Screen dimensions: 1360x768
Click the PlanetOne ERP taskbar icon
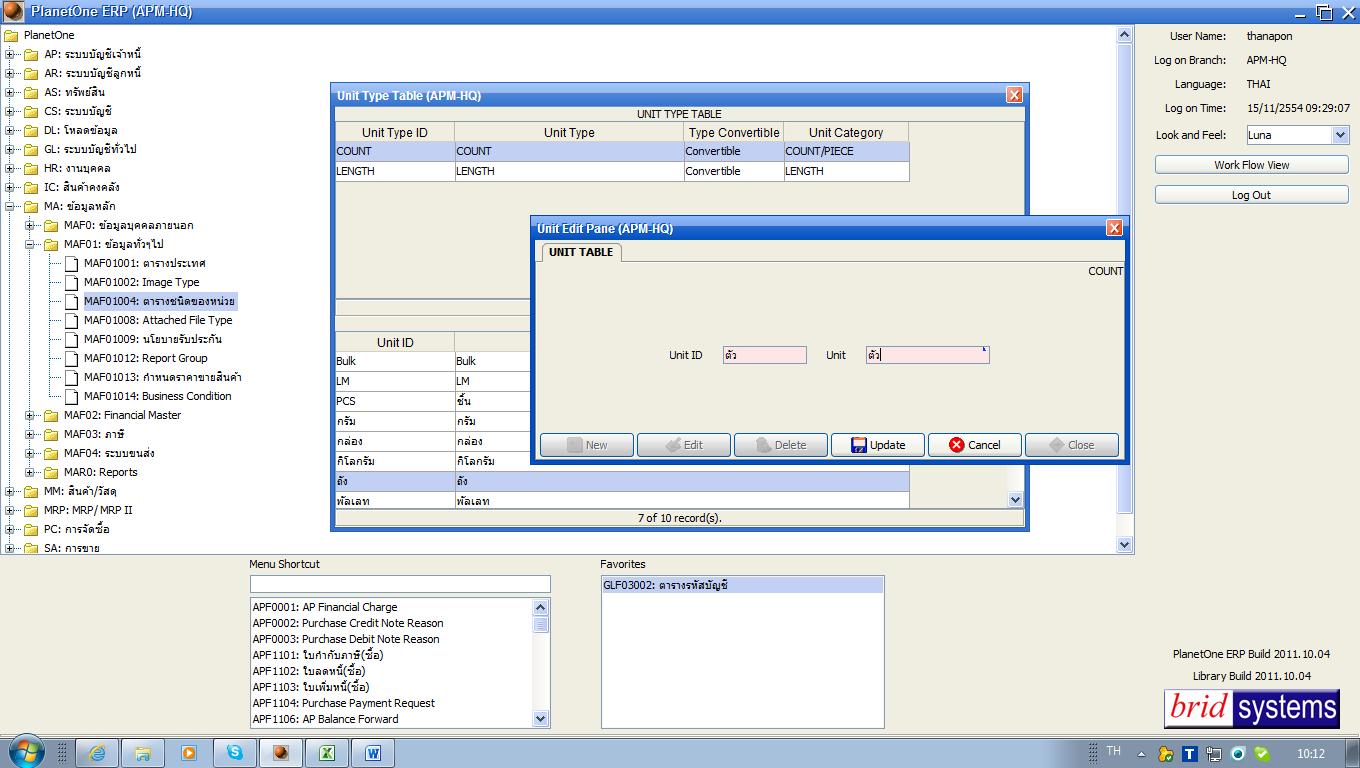[281, 753]
